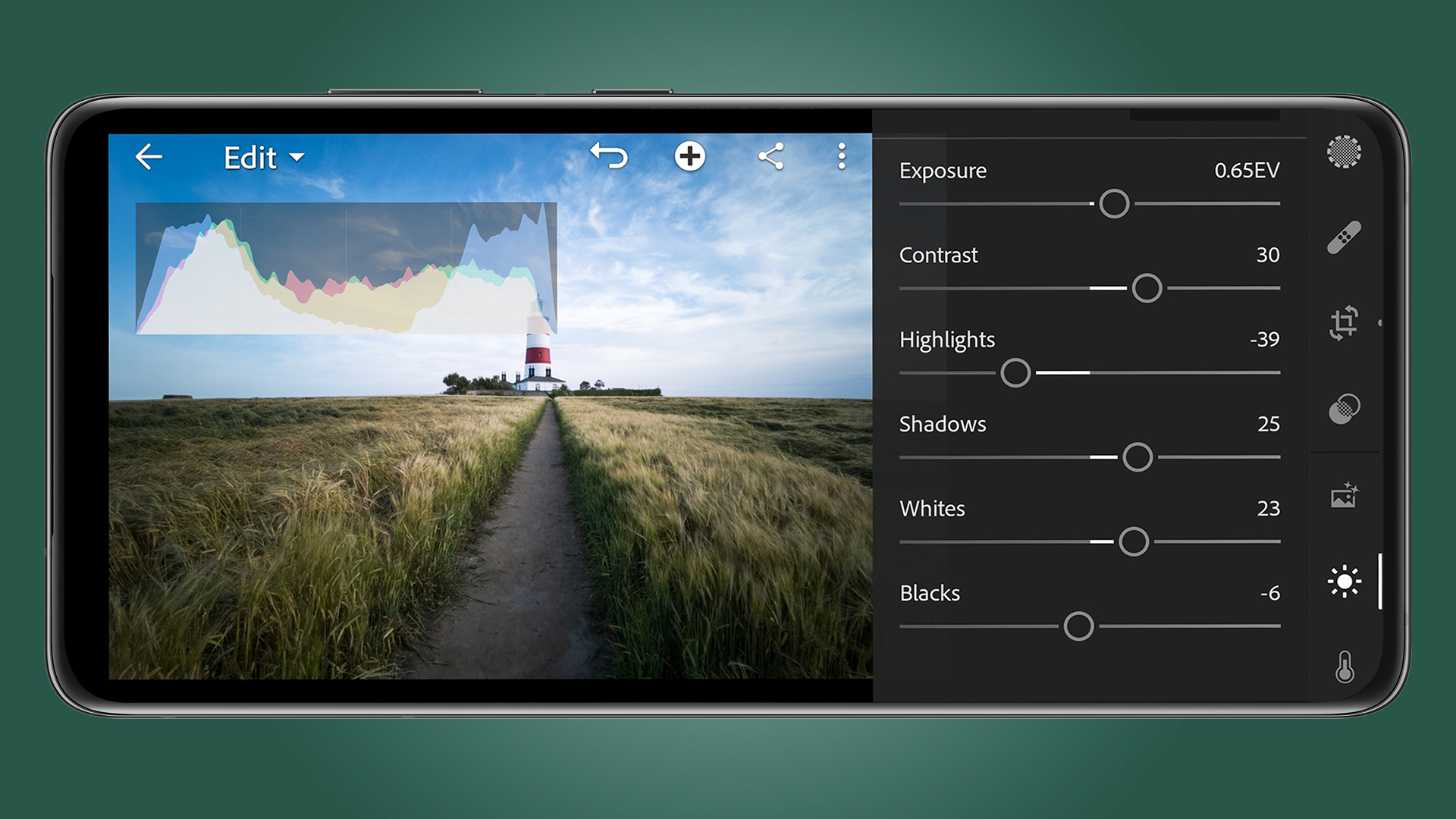Access the more options menu

843,158
